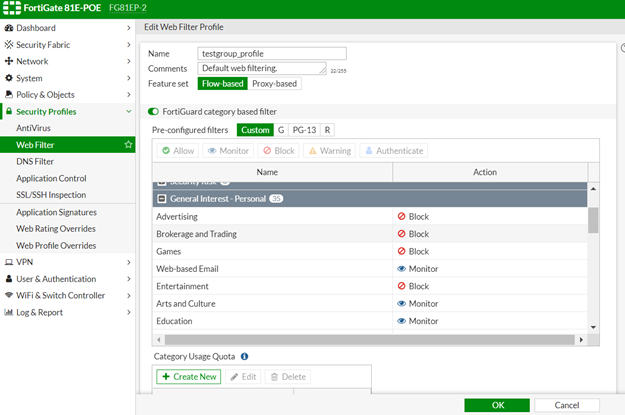Screen dimensions: 625x415
Task: Click the User & Authentication person icon
Action: coord(9,279)
